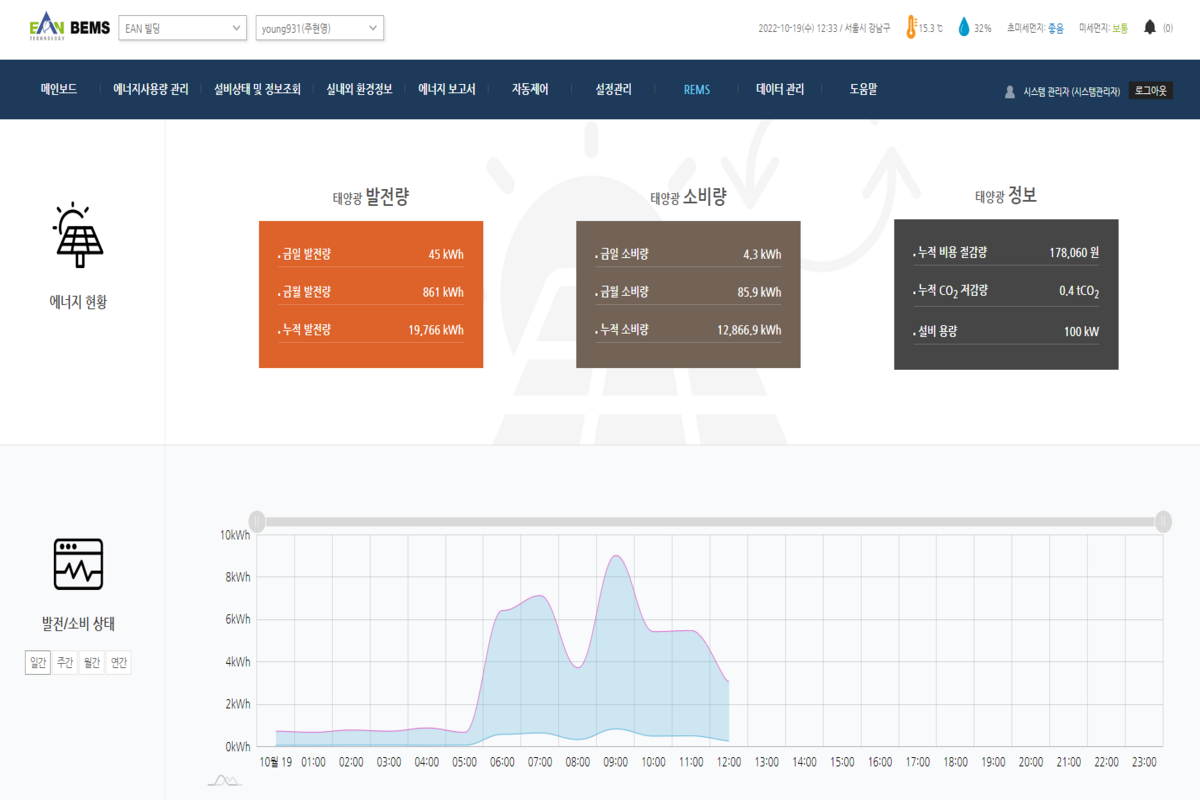This screenshot has width=1200, height=800.
Task: Click the humidity water drop icon
Action: coord(964,28)
